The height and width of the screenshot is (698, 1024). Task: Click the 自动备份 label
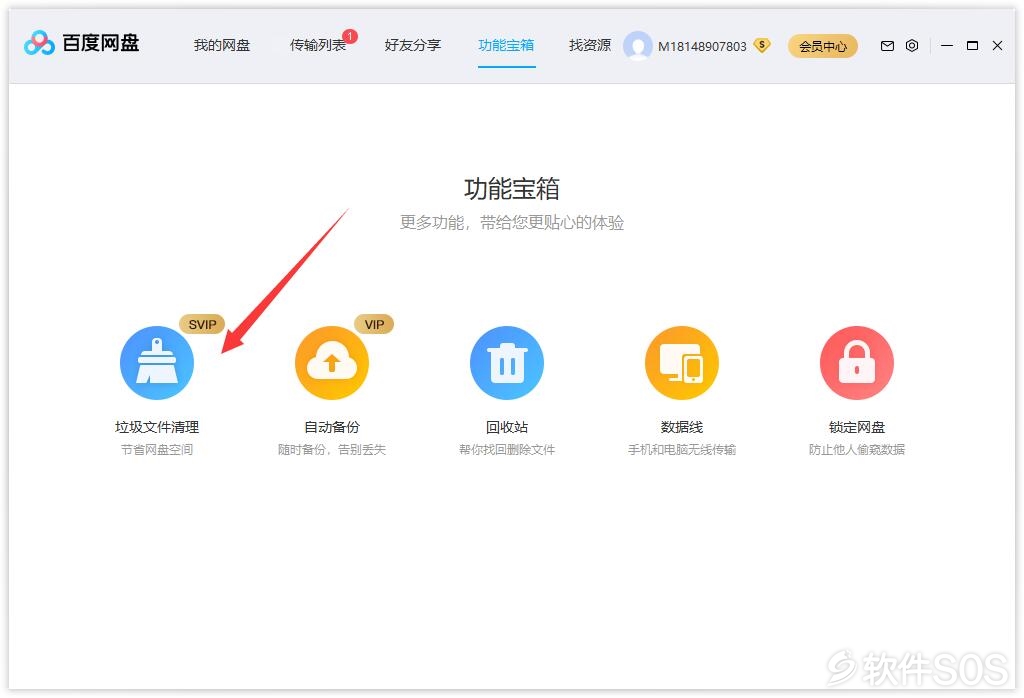point(332,427)
